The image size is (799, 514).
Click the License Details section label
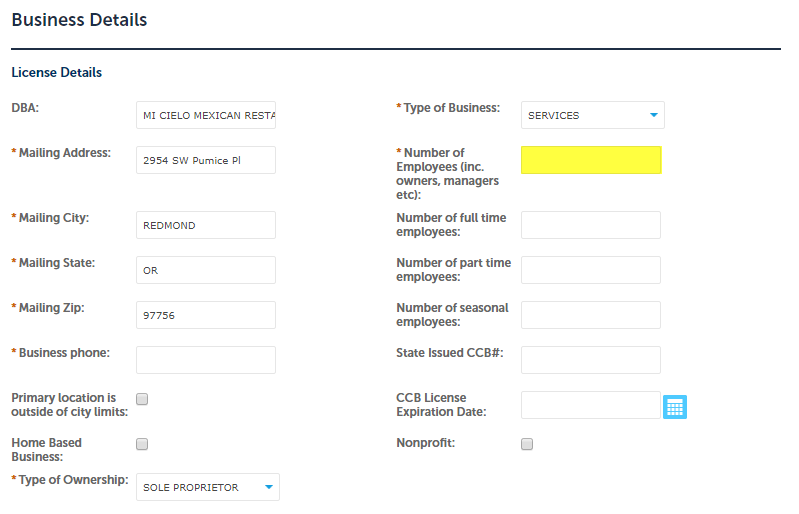pos(56,73)
